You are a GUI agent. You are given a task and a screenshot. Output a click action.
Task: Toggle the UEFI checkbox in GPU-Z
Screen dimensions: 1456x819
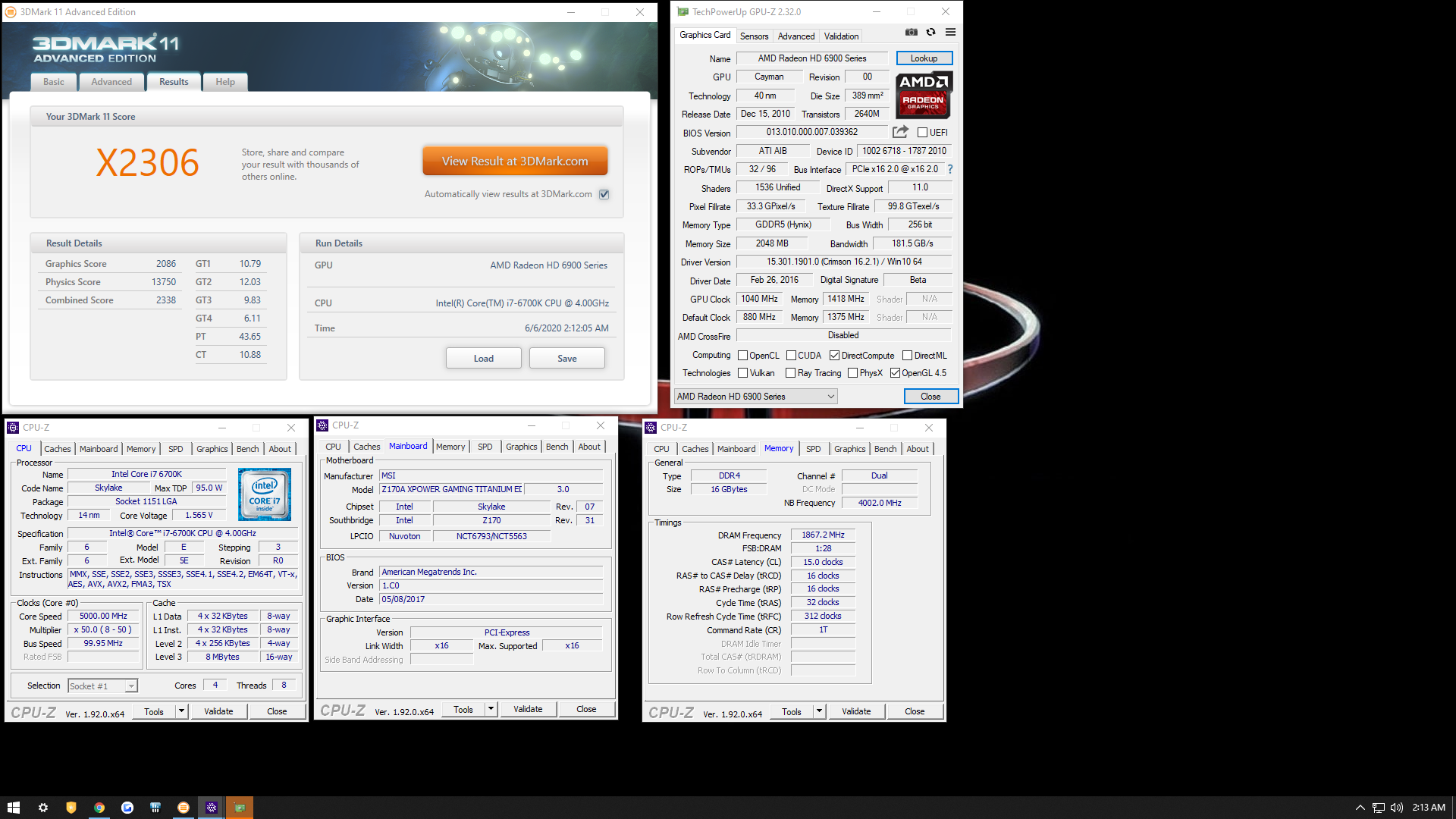pos(922,133)
